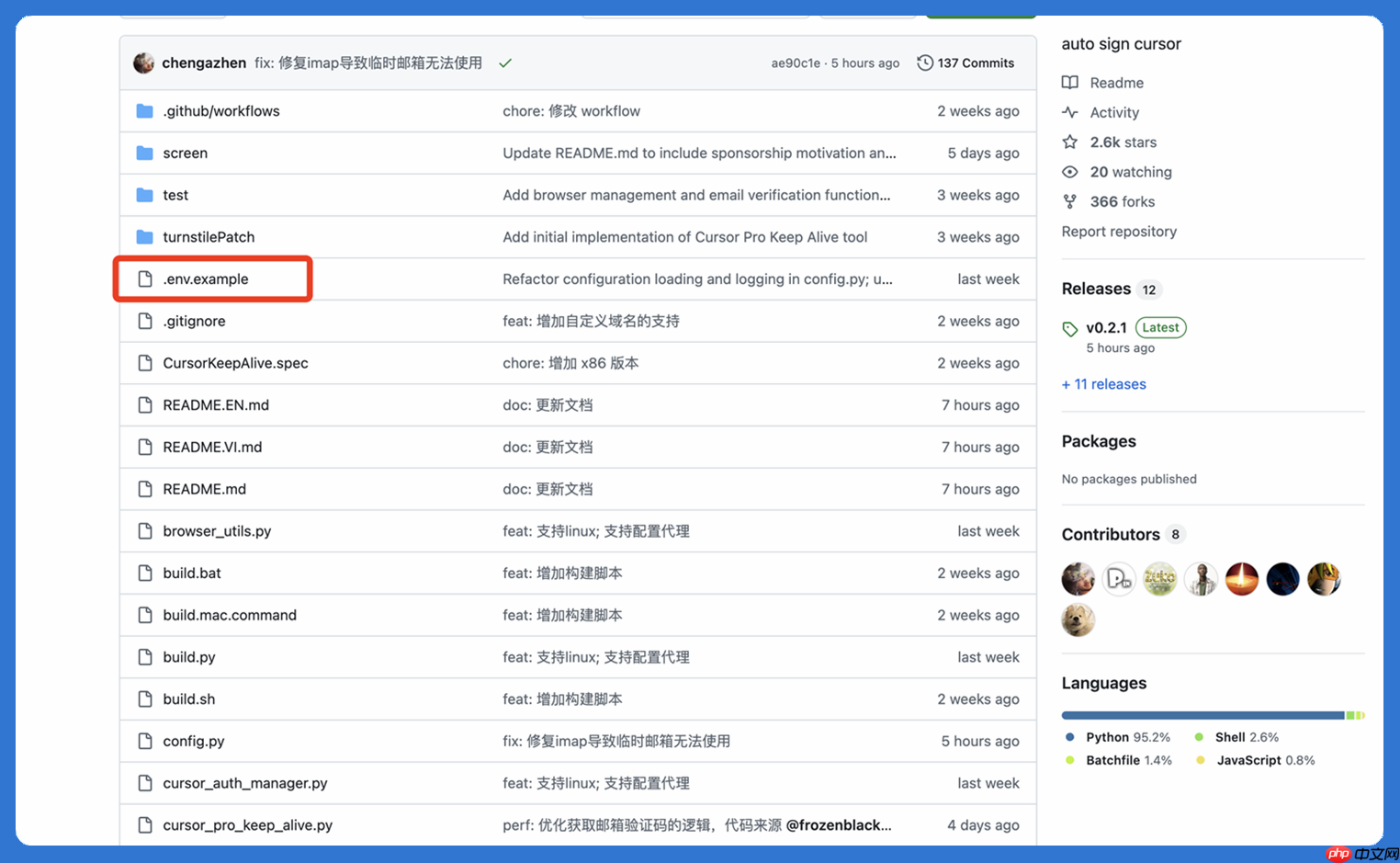Click the commit history clock icon
The image size is (1400, 863).
coord(925,62)
